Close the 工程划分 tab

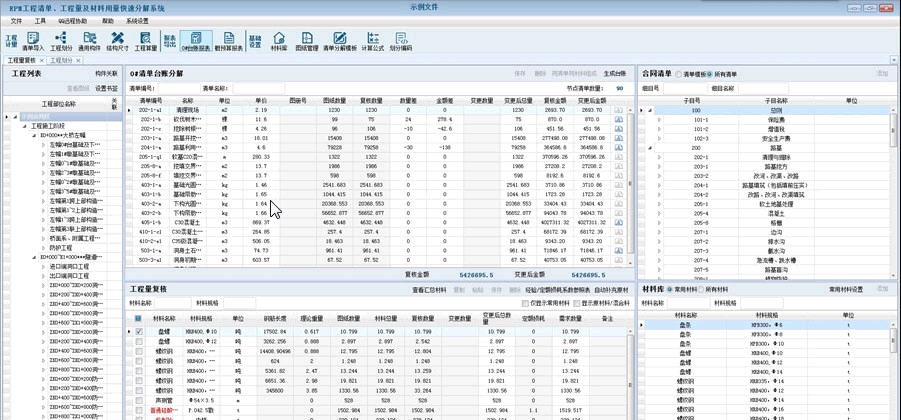pyautogui.click(x=78, y=60)
